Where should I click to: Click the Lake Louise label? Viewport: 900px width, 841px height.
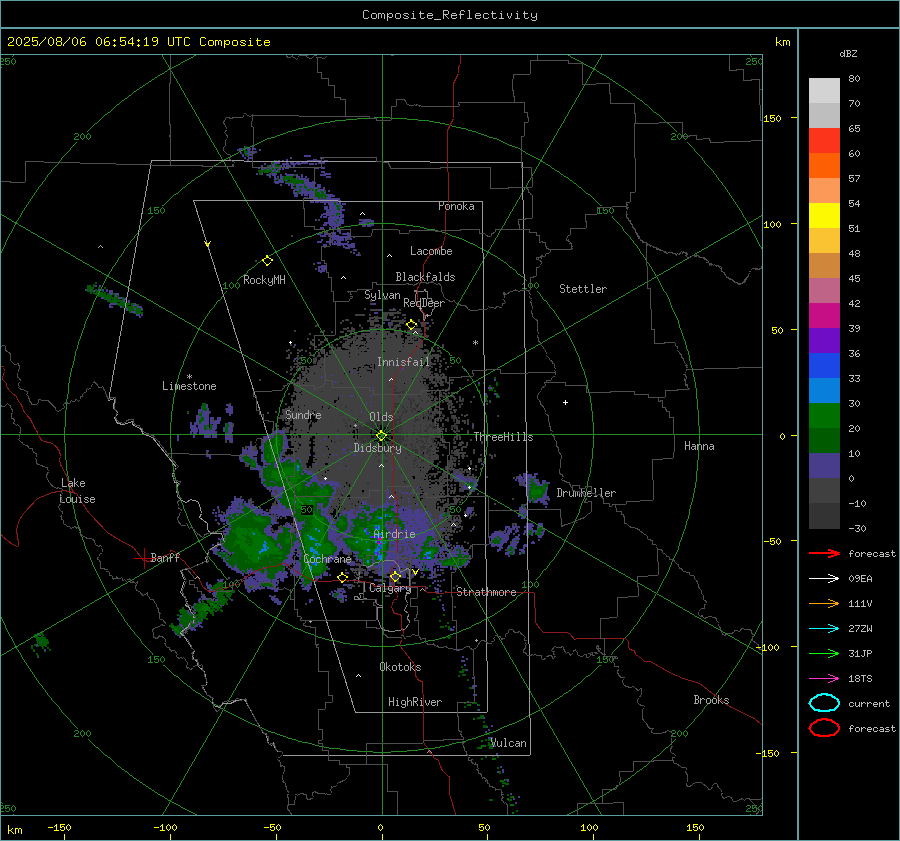click(x=77, y=491)
